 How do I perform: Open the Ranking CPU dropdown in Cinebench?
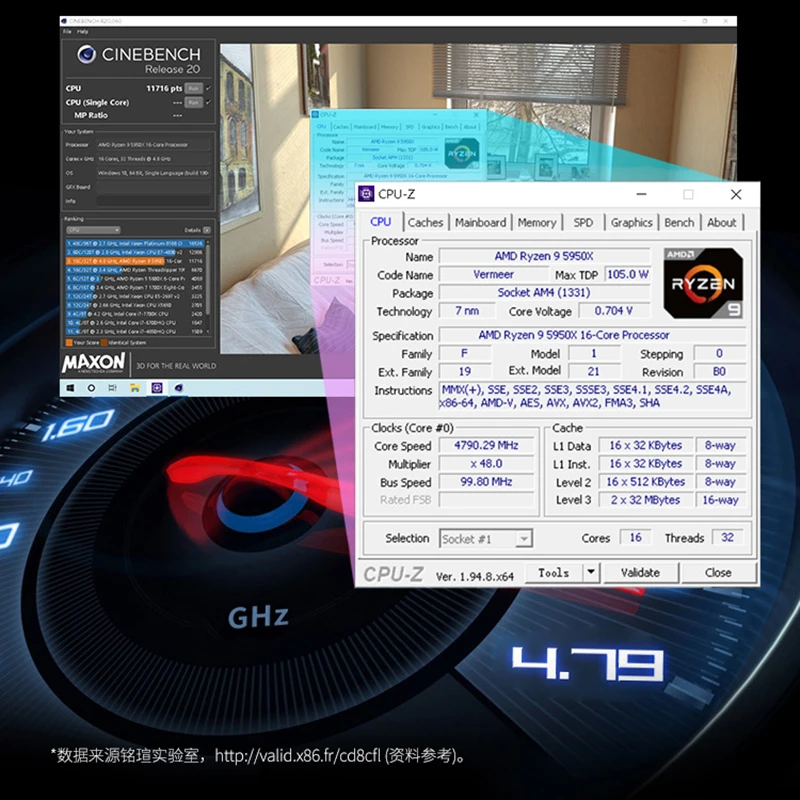(x=93, y=230)
